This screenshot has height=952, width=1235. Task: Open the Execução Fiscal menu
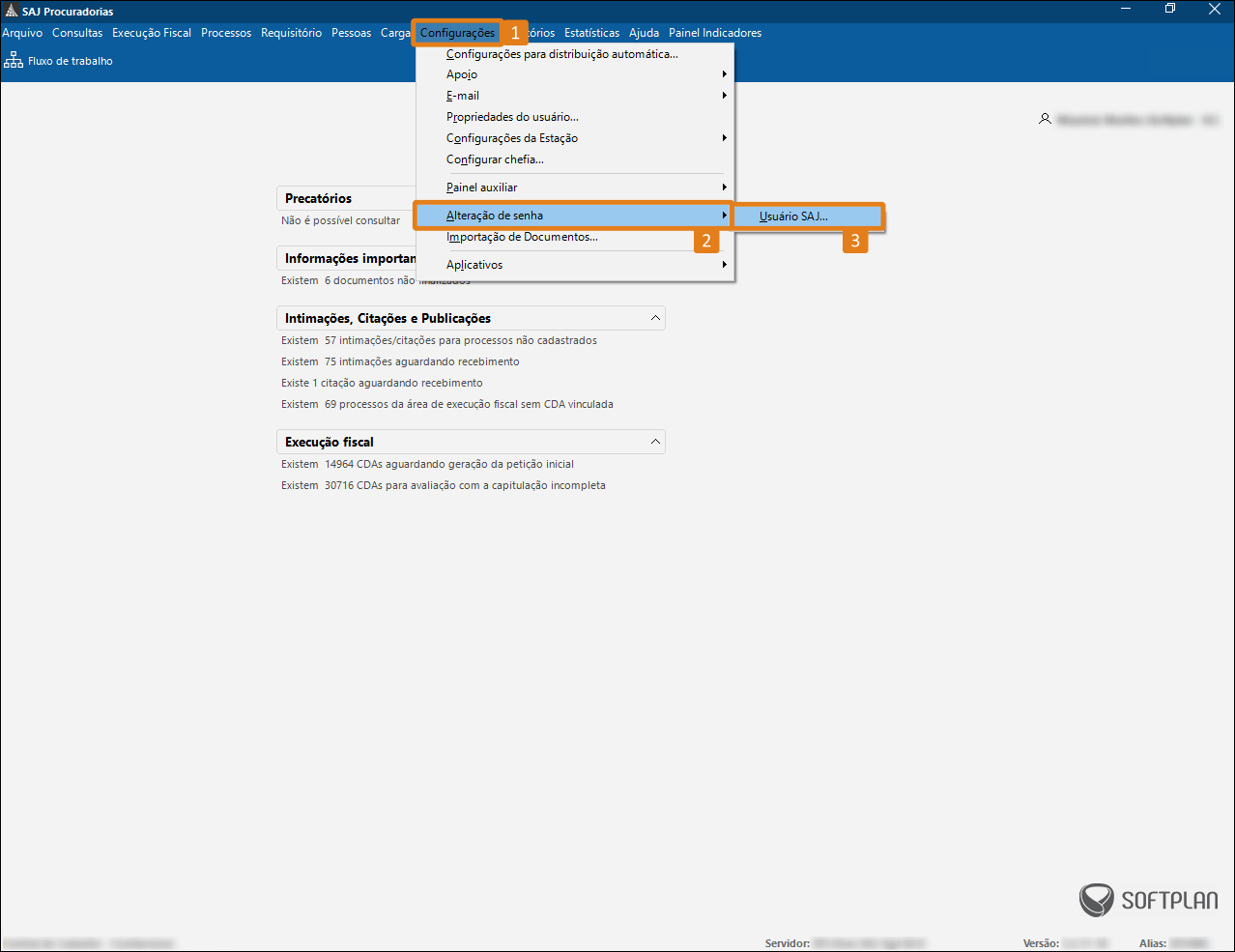(152, 33)
